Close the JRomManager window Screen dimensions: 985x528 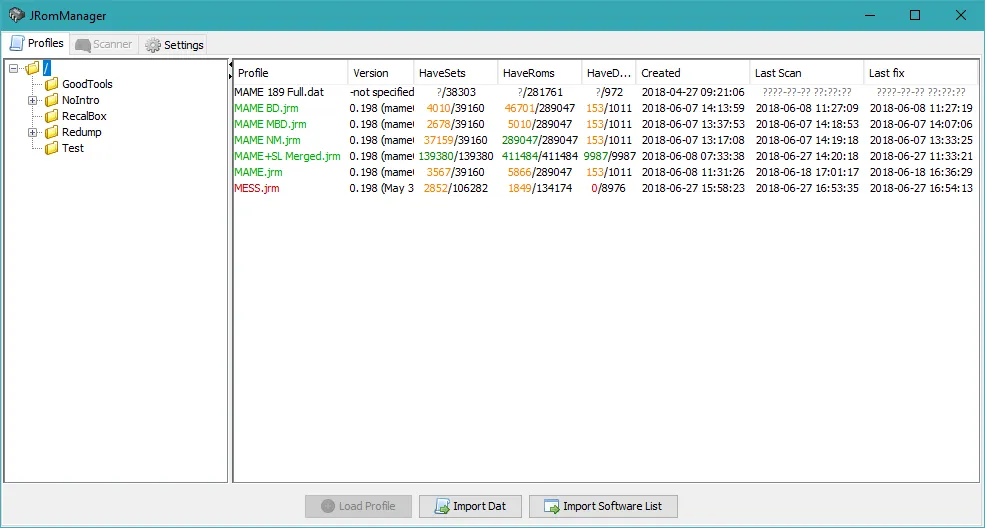click(x=961, y=15)
